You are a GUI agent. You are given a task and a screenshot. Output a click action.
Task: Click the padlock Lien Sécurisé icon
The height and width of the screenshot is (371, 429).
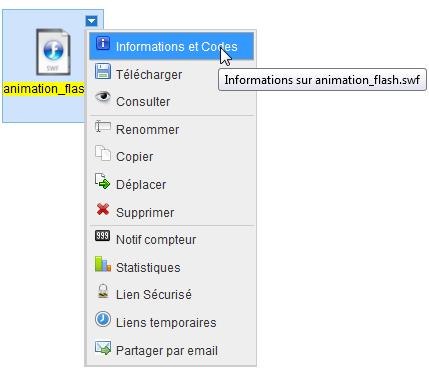coord(103,291)
